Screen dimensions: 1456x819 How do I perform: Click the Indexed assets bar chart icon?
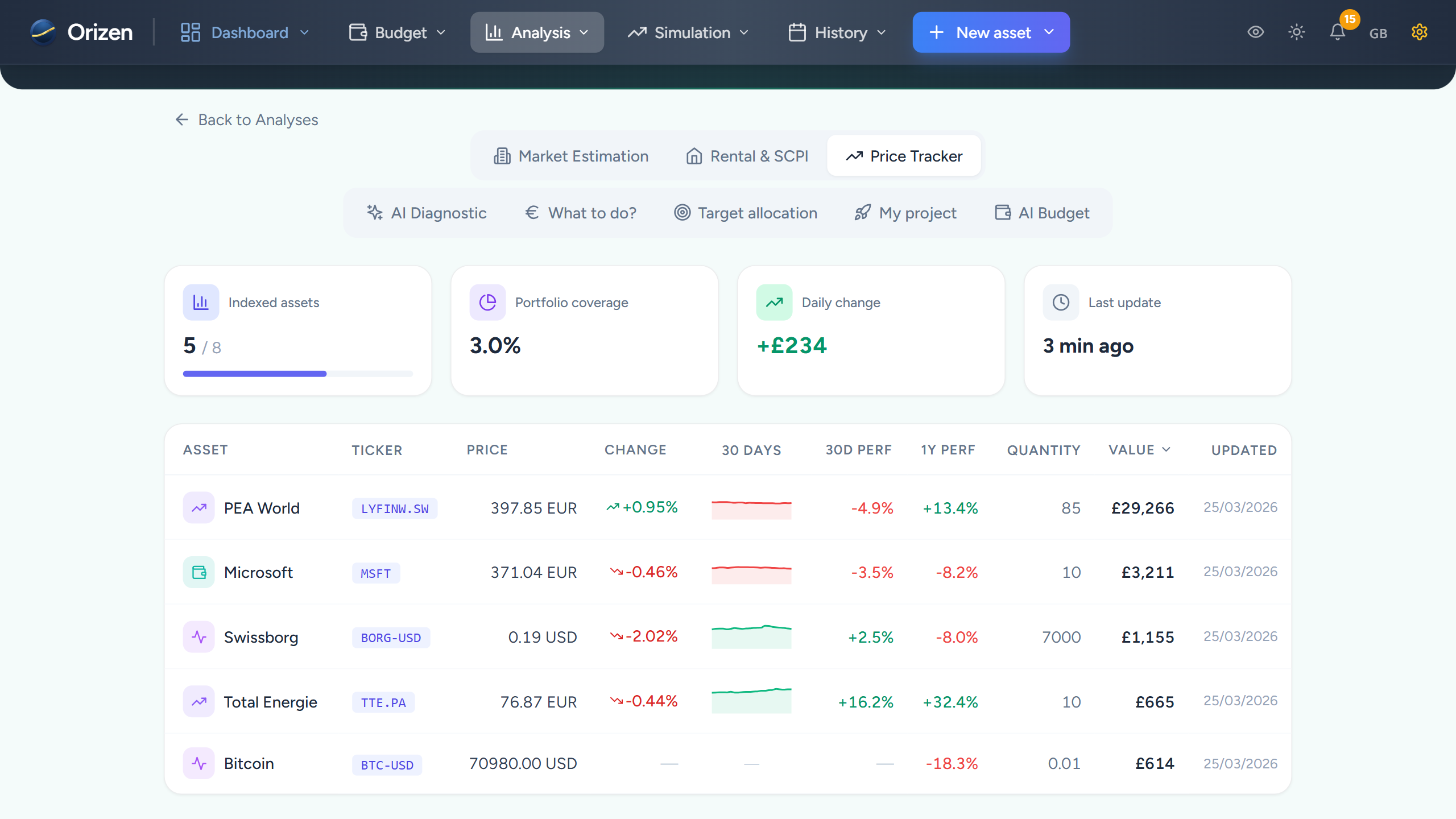[200, 302]
